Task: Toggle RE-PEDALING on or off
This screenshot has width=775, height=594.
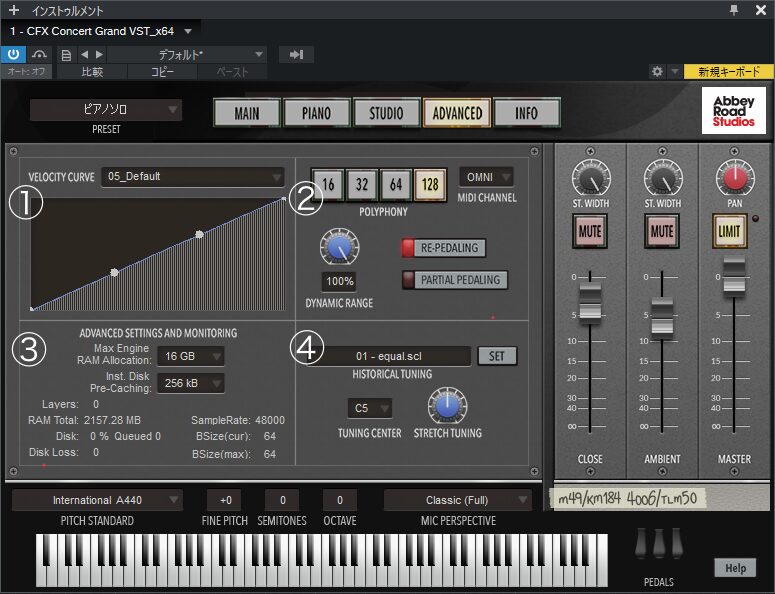Action: pos(444,248)
